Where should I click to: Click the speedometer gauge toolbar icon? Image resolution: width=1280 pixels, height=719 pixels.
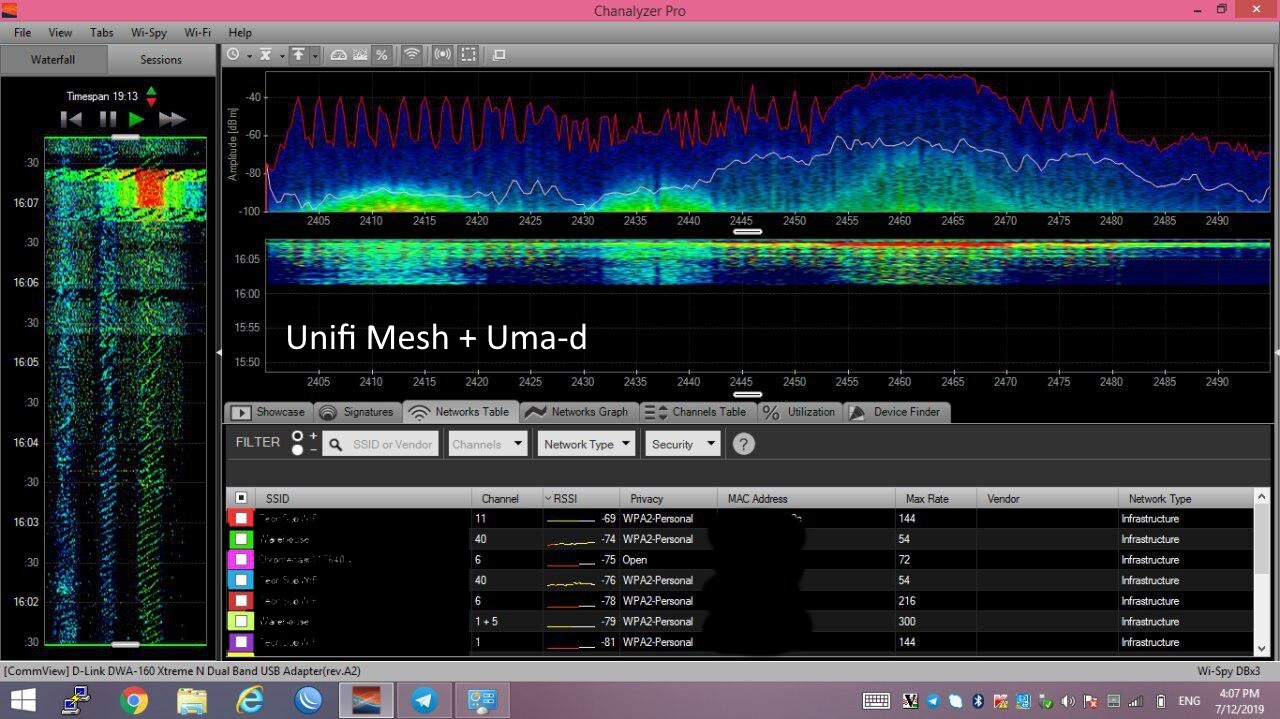[x=338, y=55]
